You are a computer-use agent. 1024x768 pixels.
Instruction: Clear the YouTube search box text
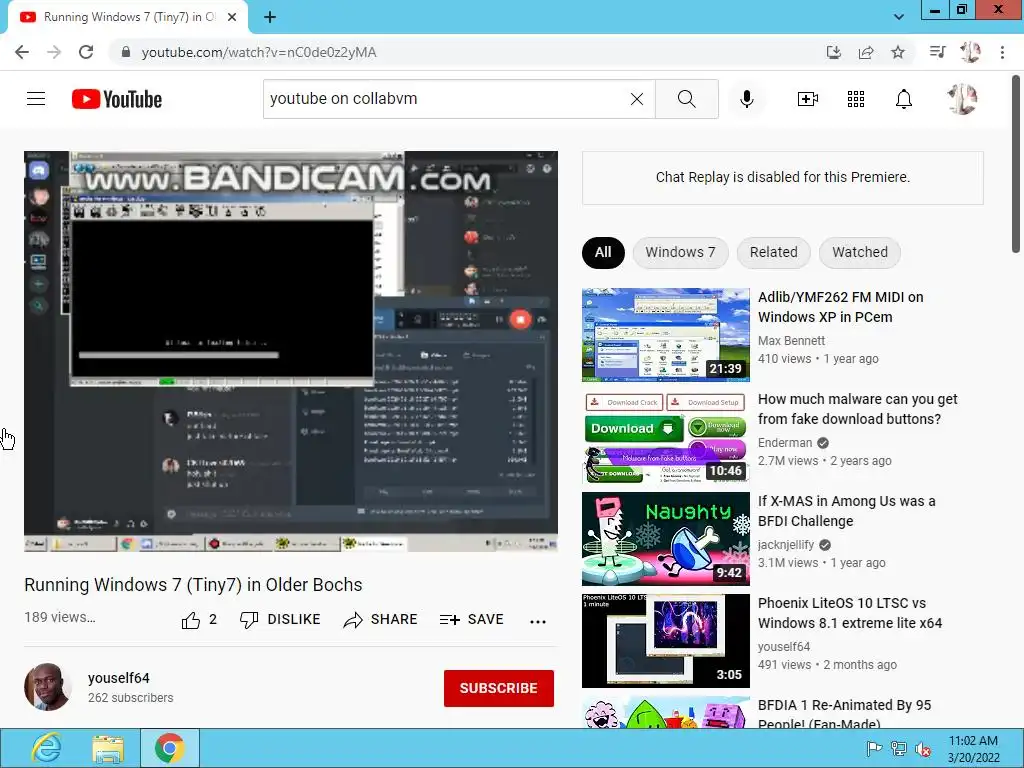coord(637,99)
